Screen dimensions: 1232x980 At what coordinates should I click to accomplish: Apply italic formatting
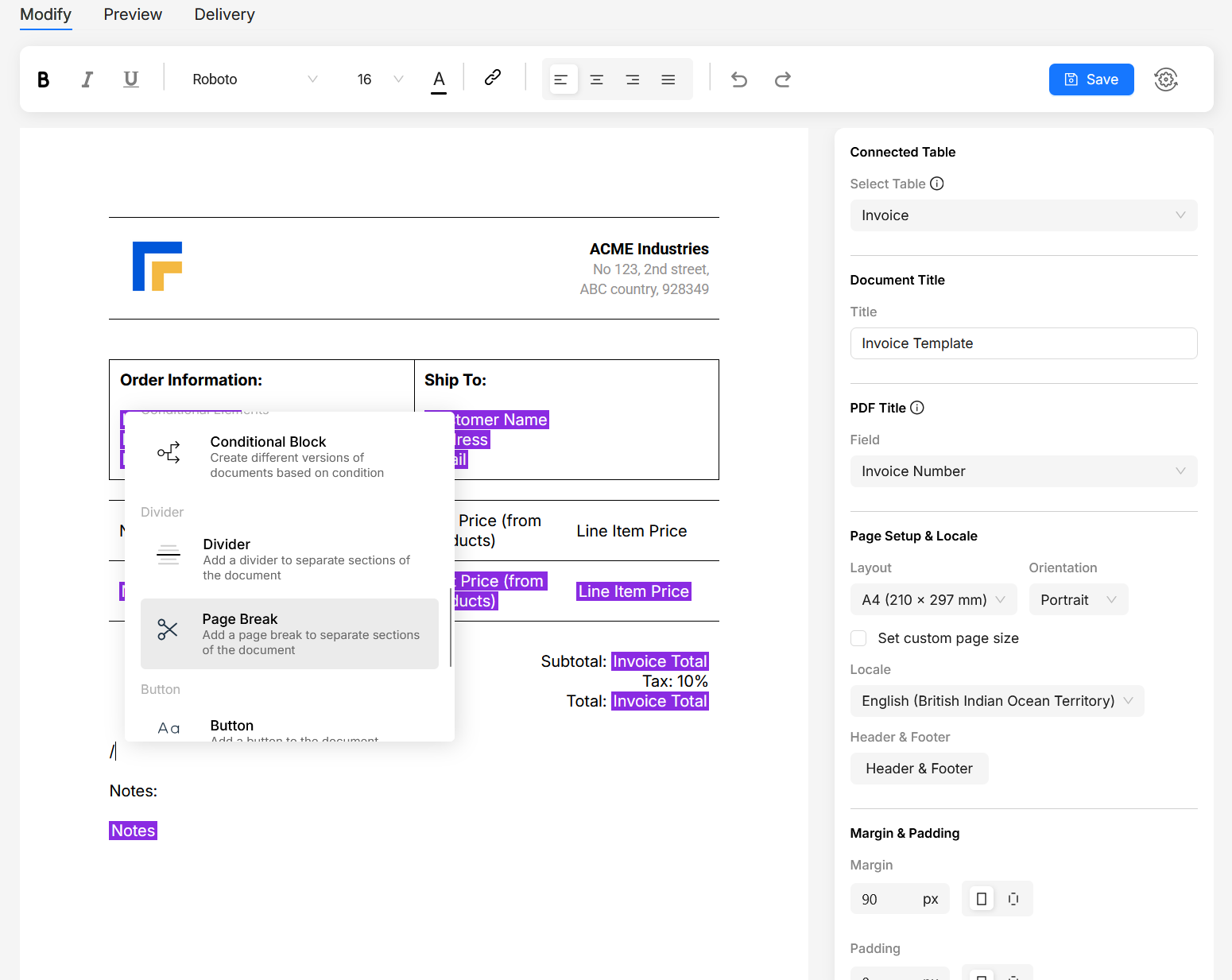87,79
